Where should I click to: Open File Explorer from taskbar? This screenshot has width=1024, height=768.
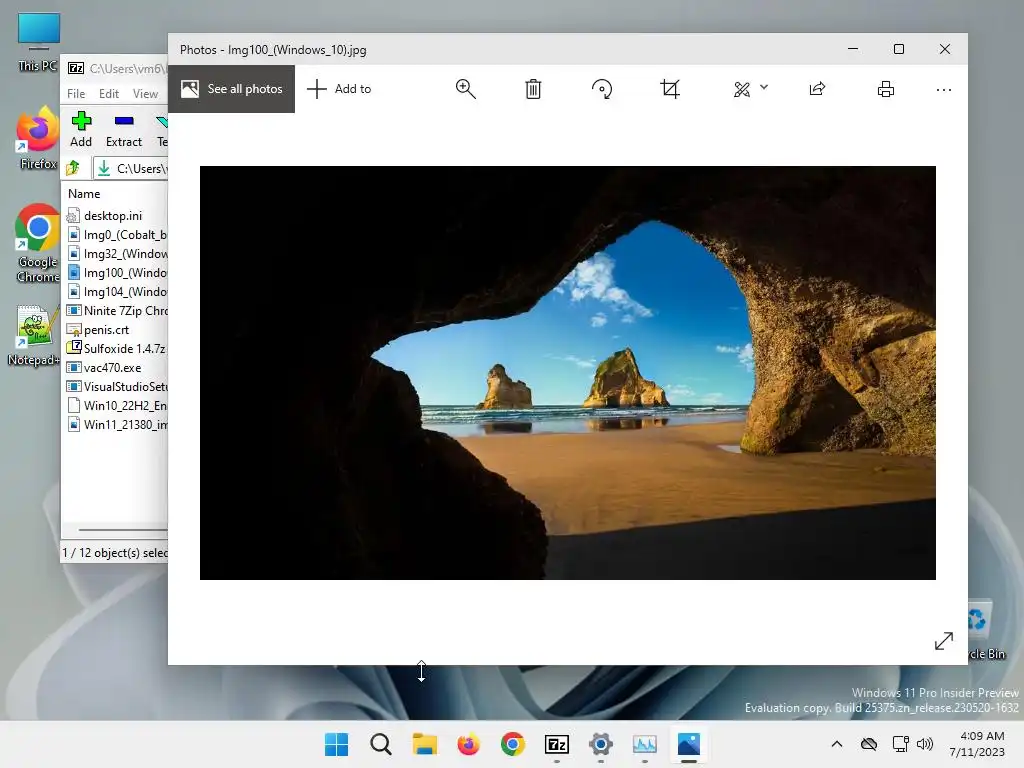(x=424, y=744)
